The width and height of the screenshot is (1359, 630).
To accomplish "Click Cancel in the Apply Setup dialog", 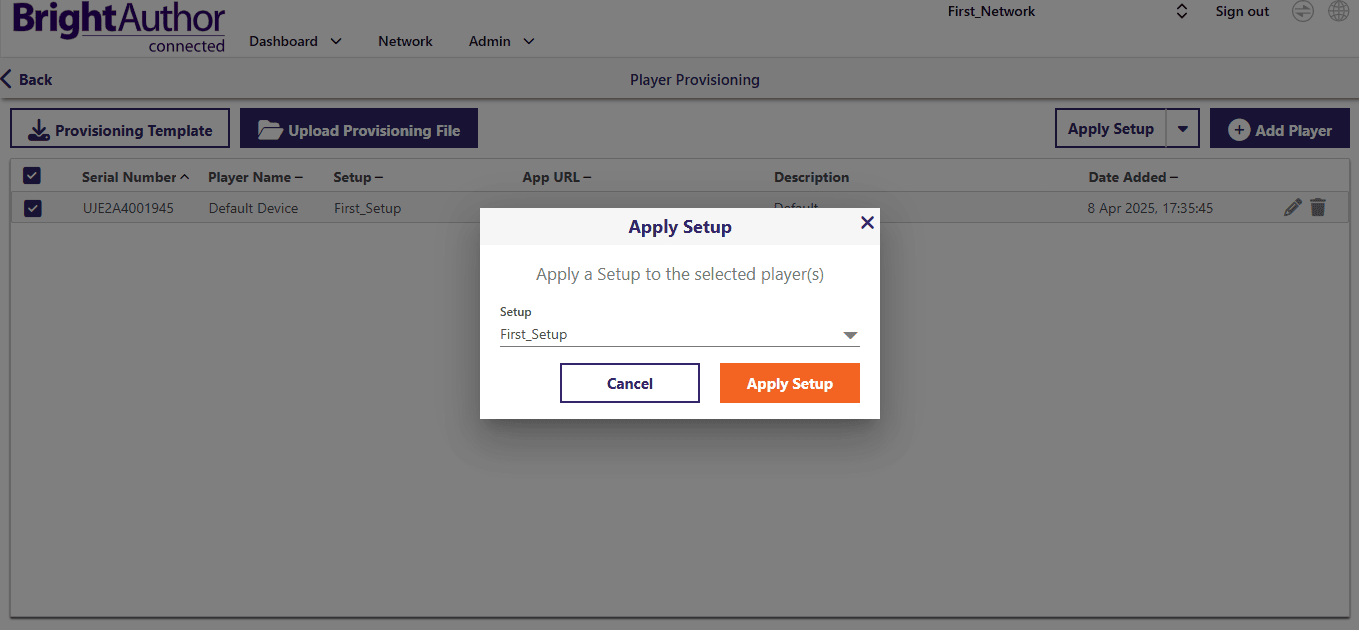I will pos(629,383).
